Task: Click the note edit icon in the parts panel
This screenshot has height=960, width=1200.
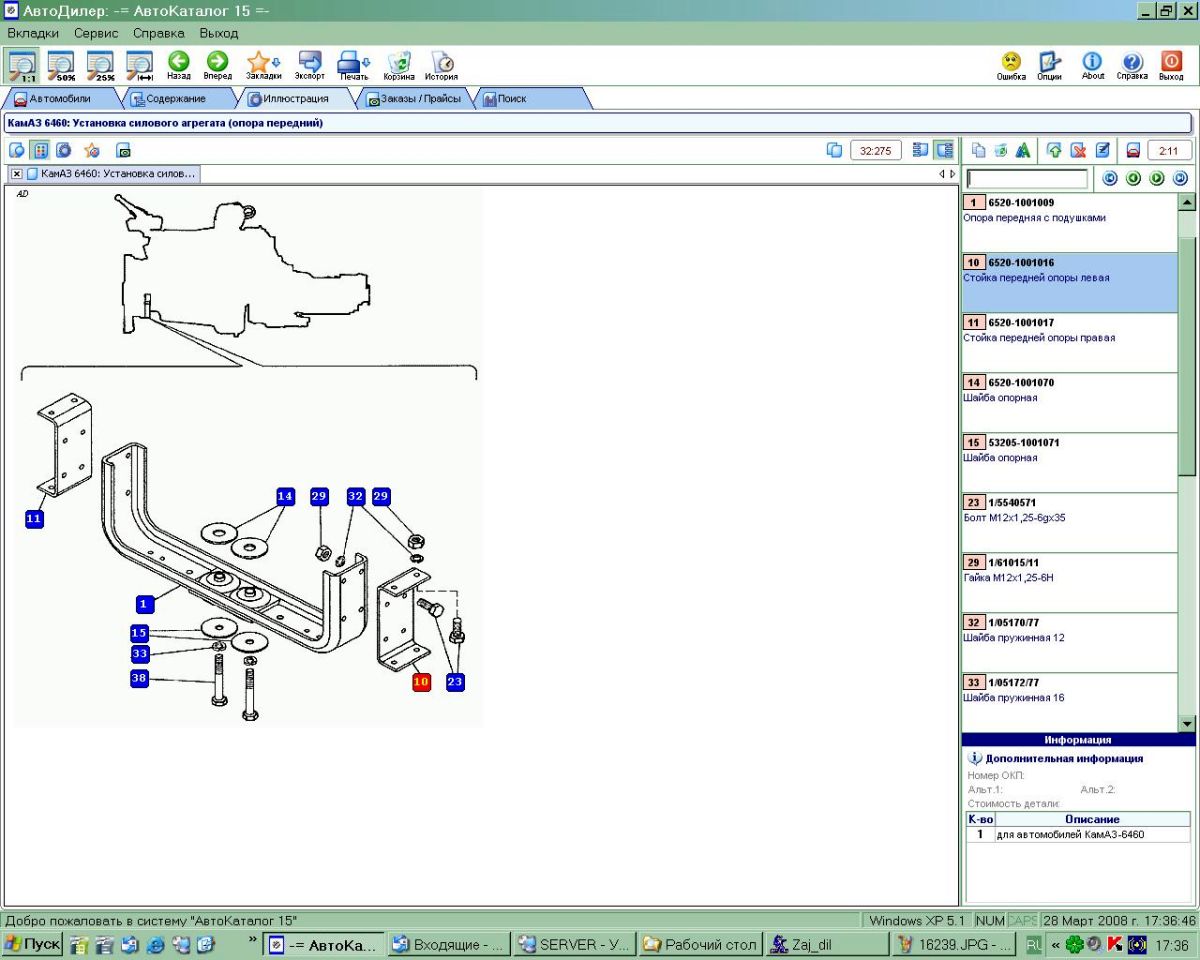Action: 1102,150
